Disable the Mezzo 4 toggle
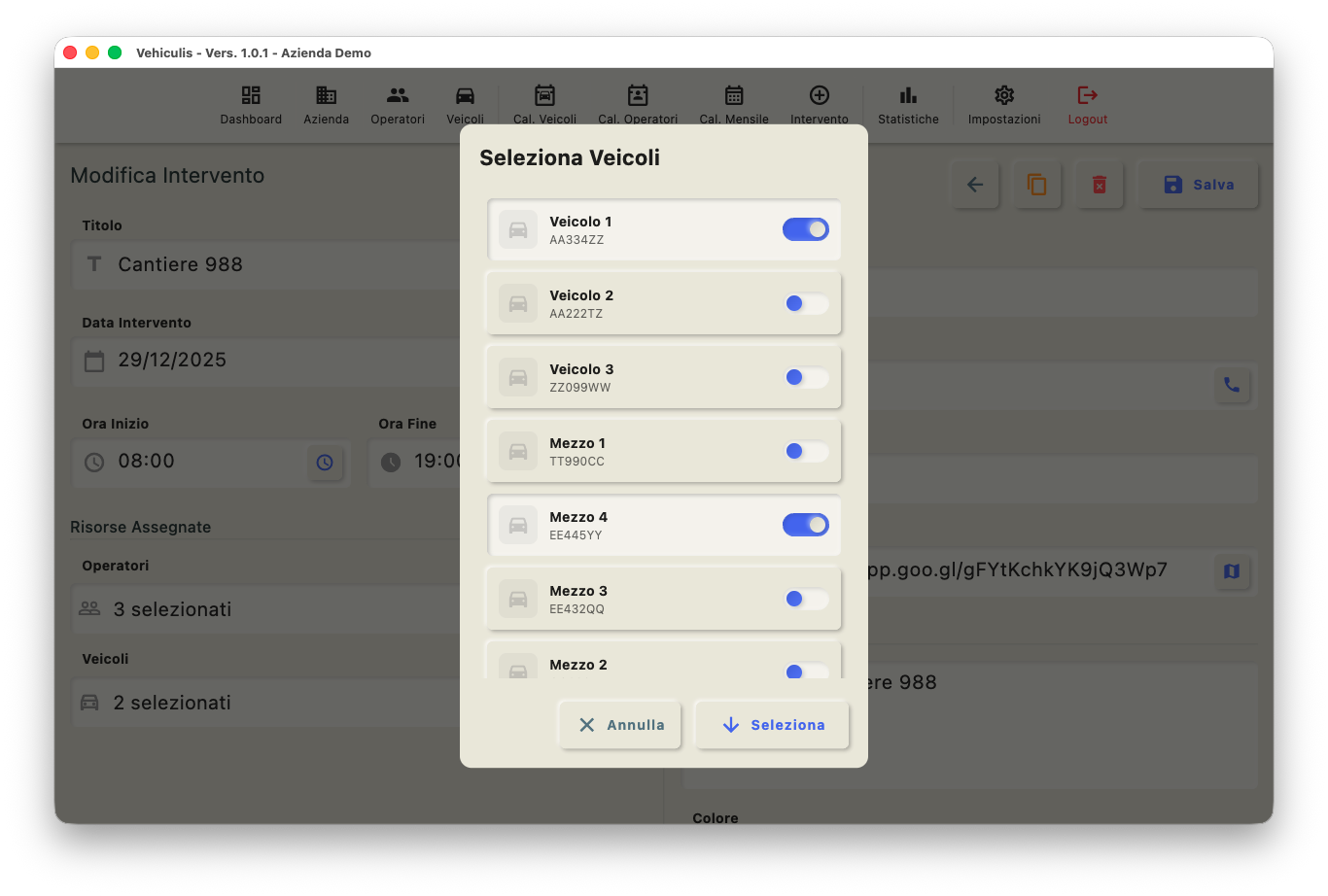This screenshot has height=896, width=1328. (x=805, y=525)
